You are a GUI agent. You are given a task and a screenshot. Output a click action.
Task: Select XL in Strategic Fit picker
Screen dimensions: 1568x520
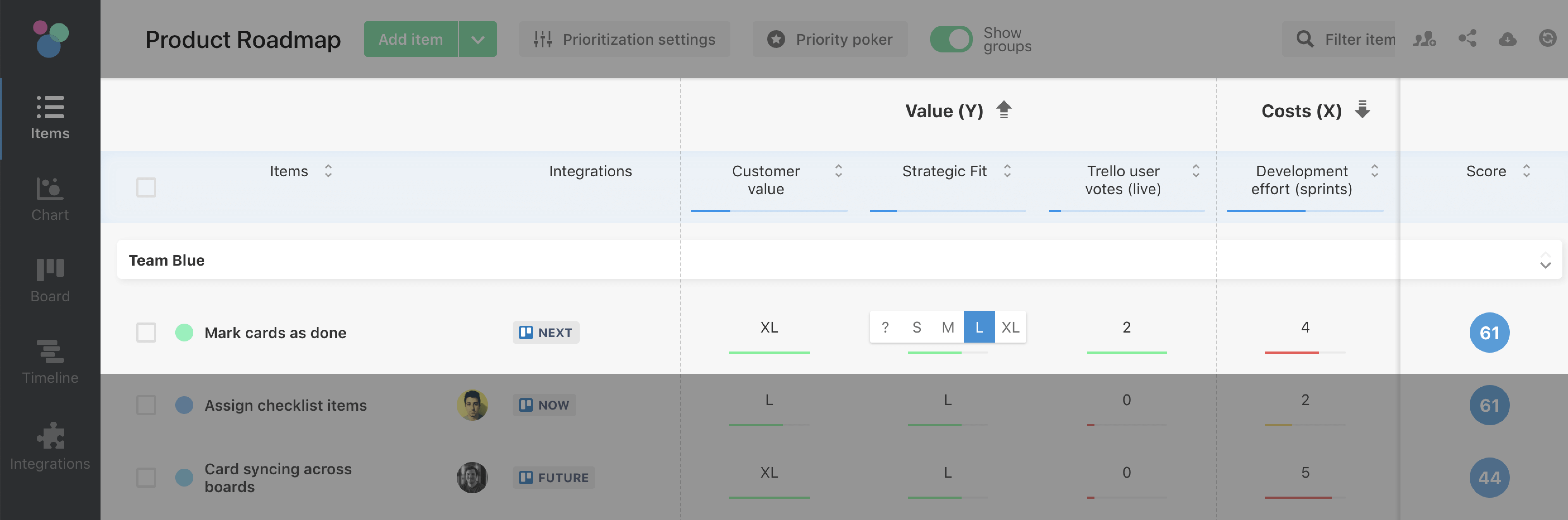pos(1010,327)
